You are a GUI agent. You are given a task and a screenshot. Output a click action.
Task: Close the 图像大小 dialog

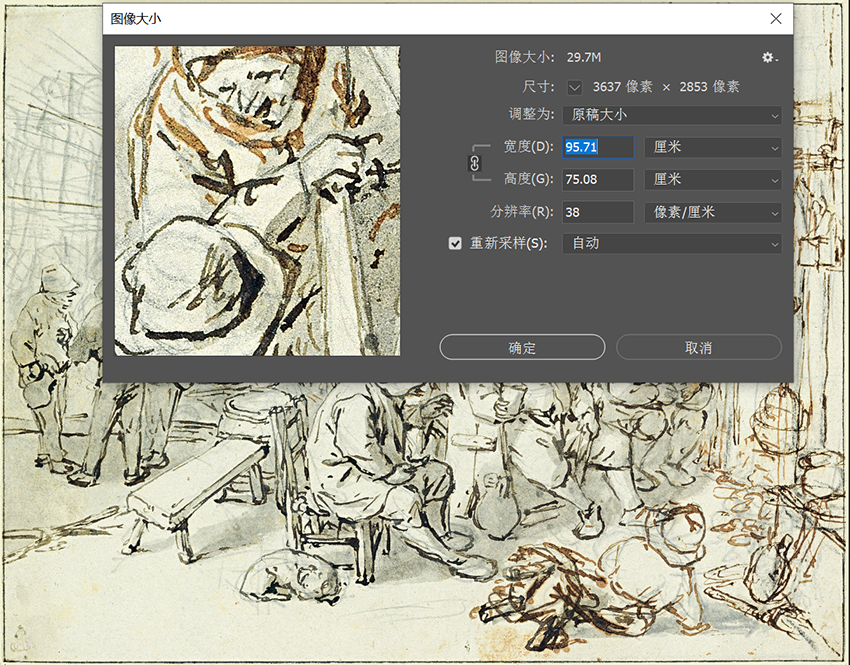[776, 18]
